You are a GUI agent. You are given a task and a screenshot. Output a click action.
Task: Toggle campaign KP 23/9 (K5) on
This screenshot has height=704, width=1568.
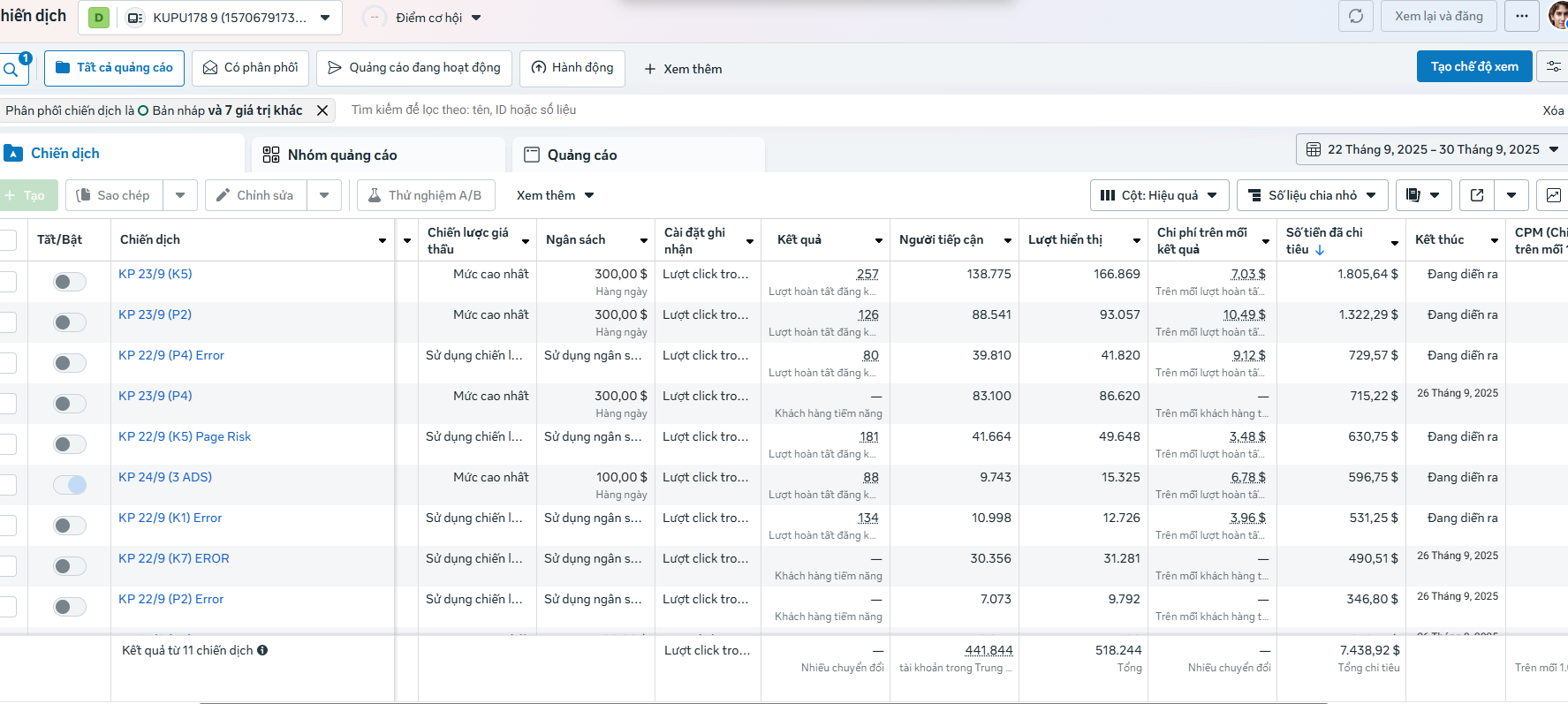point(70,282)
